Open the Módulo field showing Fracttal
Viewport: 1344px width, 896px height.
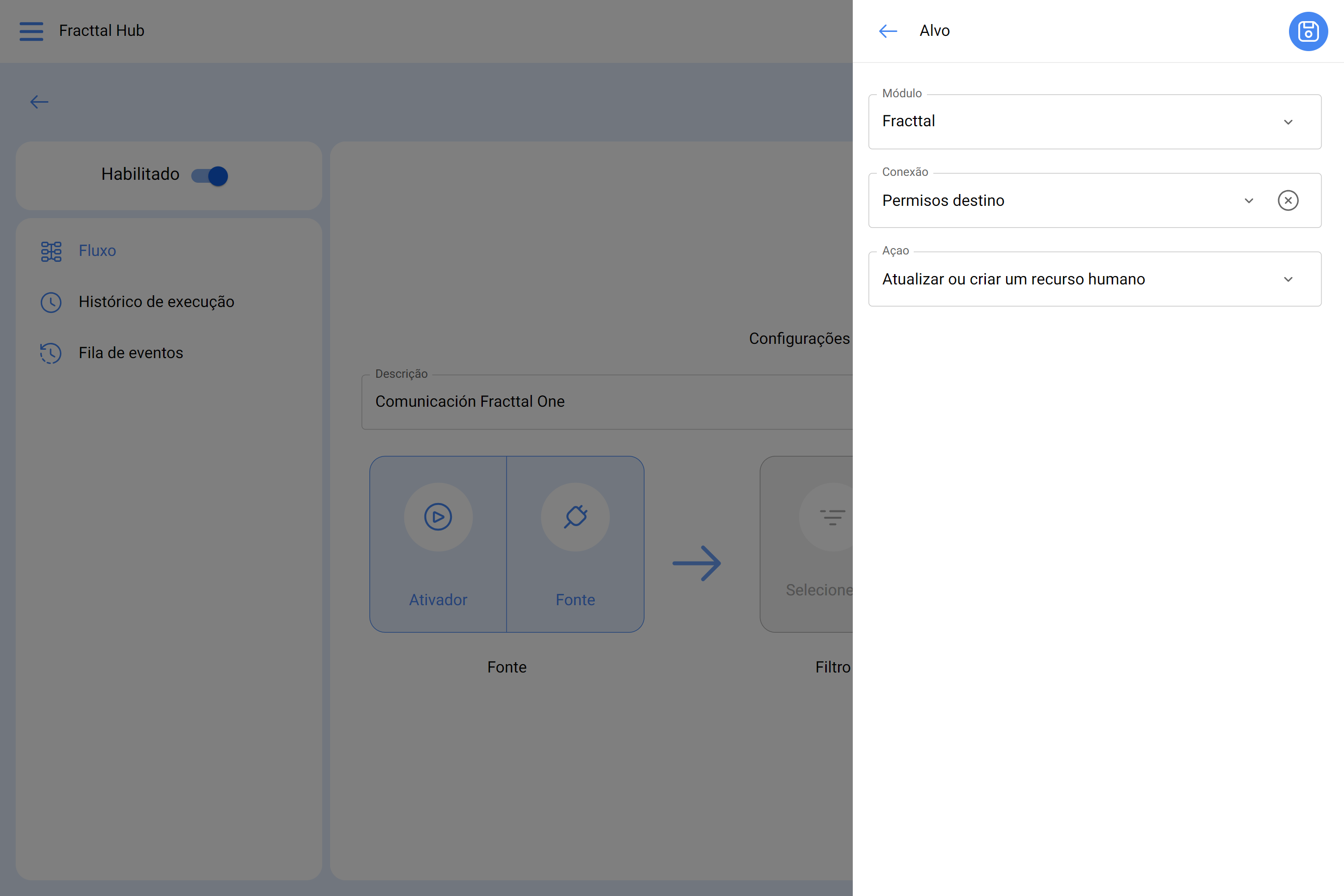[x=1094, y=122]
